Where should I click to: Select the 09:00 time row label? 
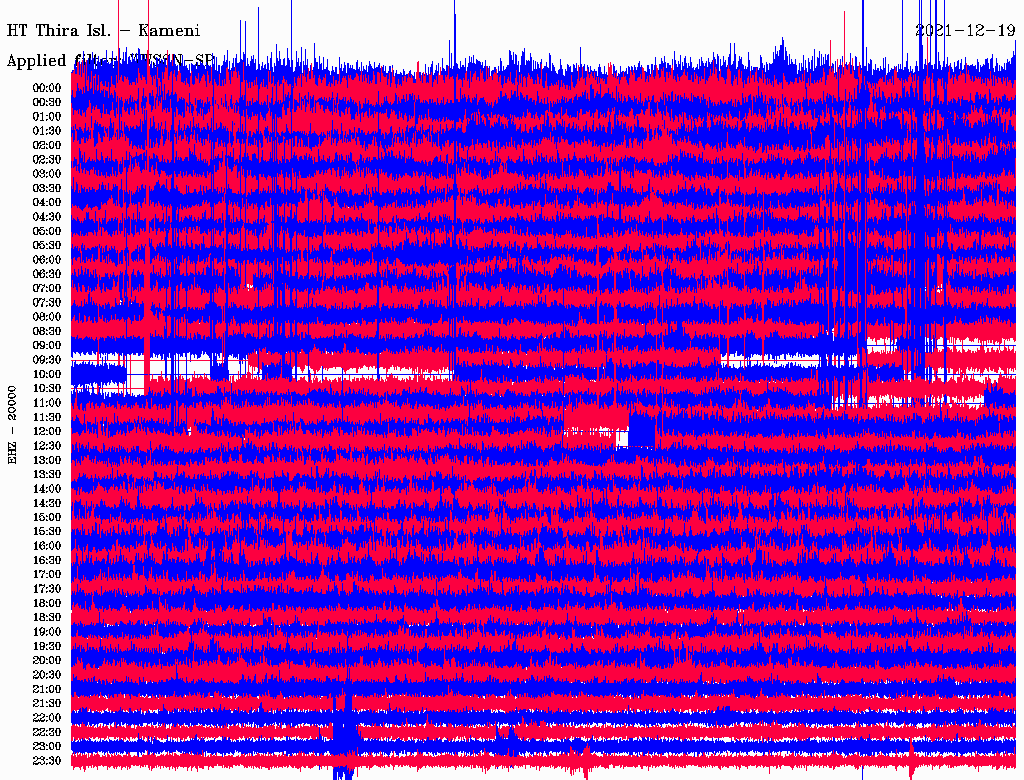[x=47, y=345]
